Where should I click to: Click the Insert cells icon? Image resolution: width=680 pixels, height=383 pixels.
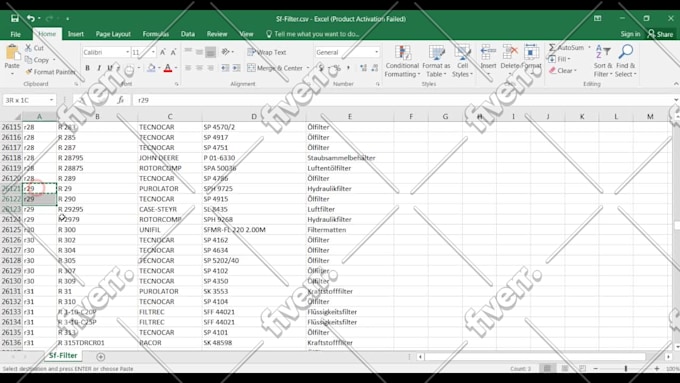(488, 52)
